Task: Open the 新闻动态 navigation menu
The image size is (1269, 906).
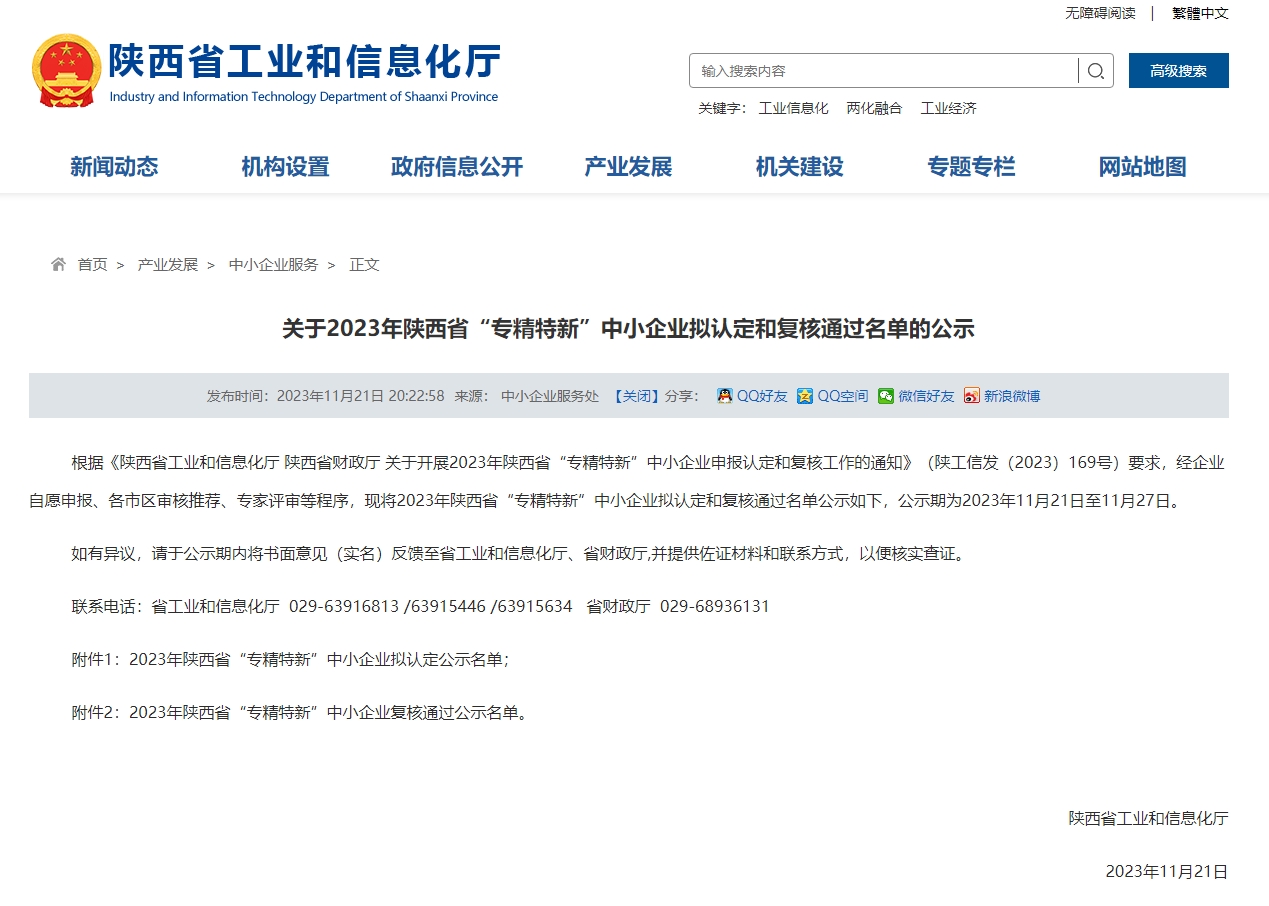Action: (114, 167)
